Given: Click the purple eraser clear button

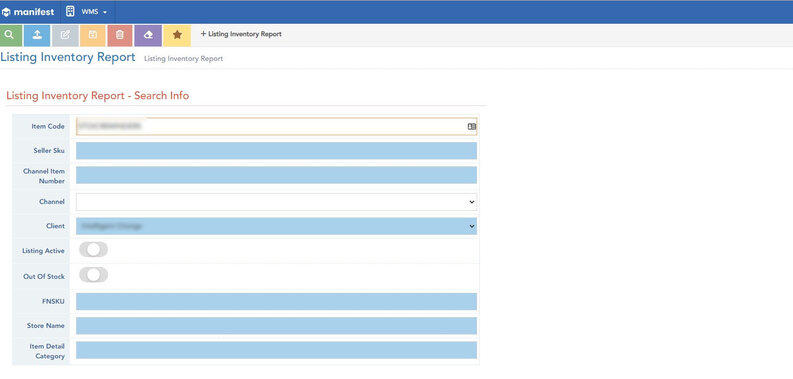Looking at the screenshot, I should coord(148,35).
